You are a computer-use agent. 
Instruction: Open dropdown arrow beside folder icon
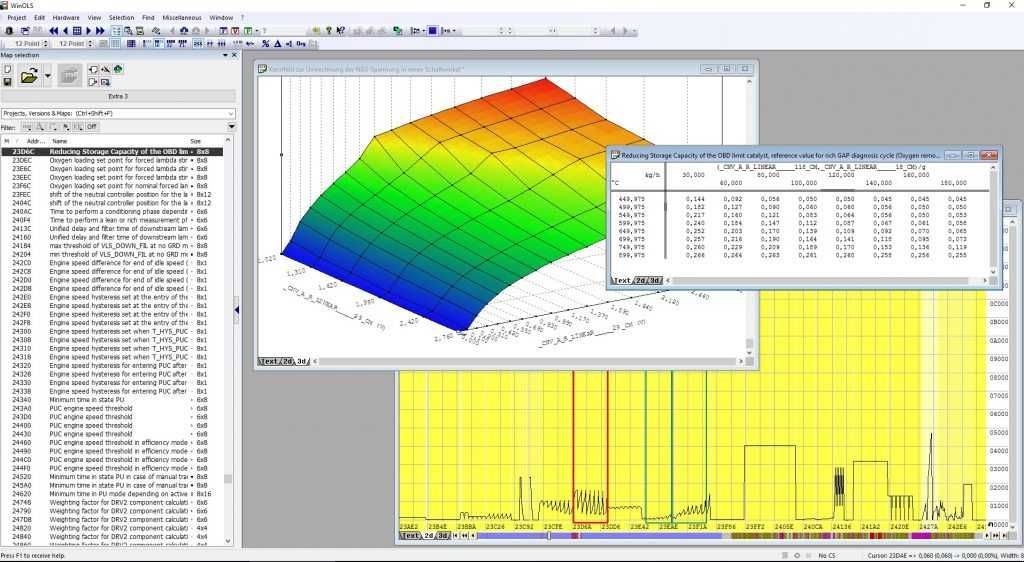(48, 76)
